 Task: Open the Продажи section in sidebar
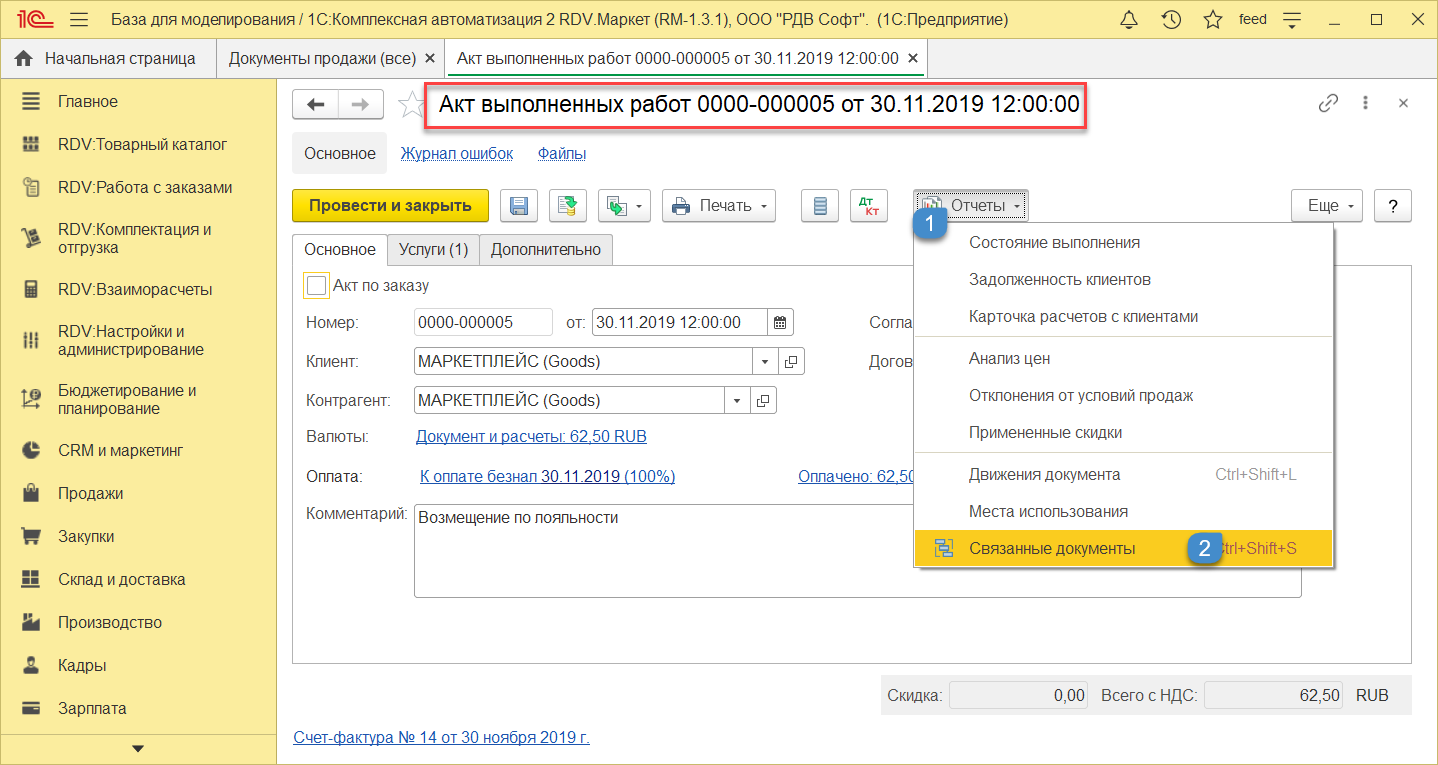[x=91, y=493]
